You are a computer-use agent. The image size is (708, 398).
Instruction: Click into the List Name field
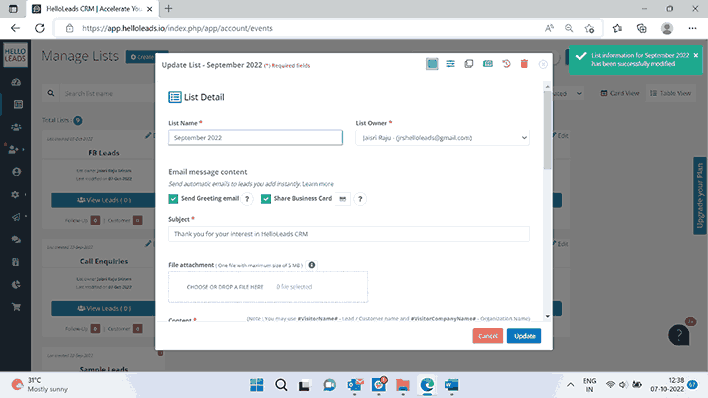(x=256, y=138)
